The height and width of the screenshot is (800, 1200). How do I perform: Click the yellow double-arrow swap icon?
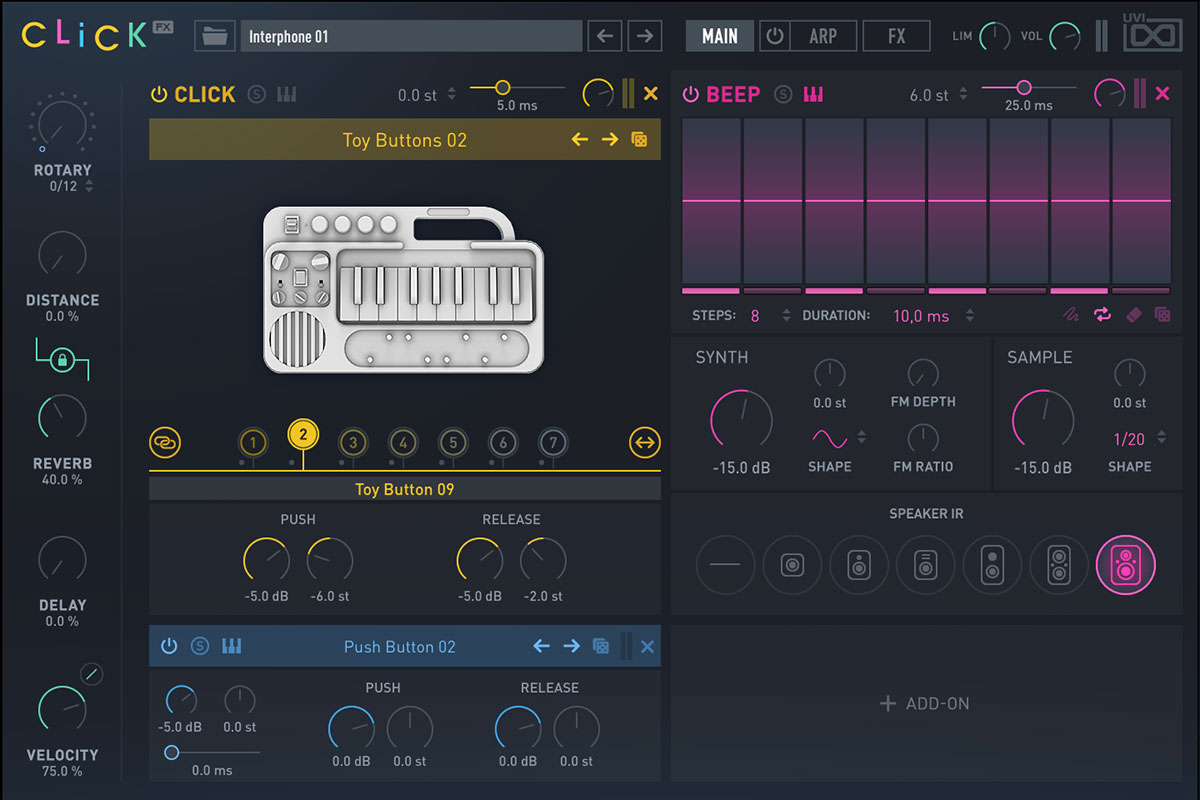click(645, 441)
